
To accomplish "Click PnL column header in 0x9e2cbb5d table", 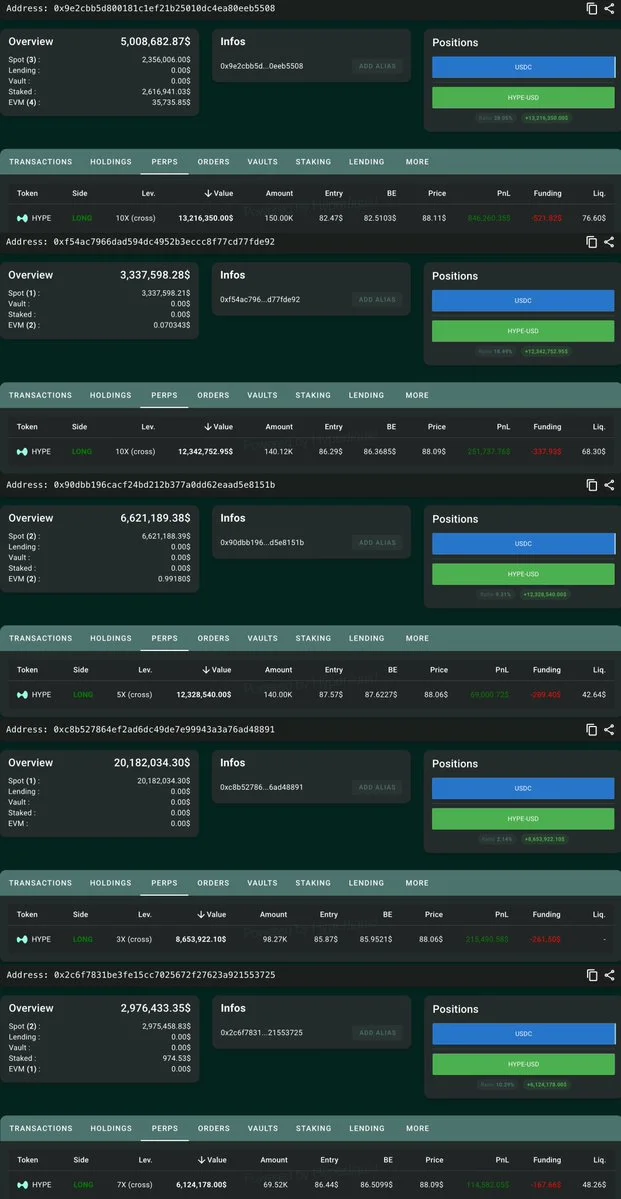I will (x=502, y=193).
